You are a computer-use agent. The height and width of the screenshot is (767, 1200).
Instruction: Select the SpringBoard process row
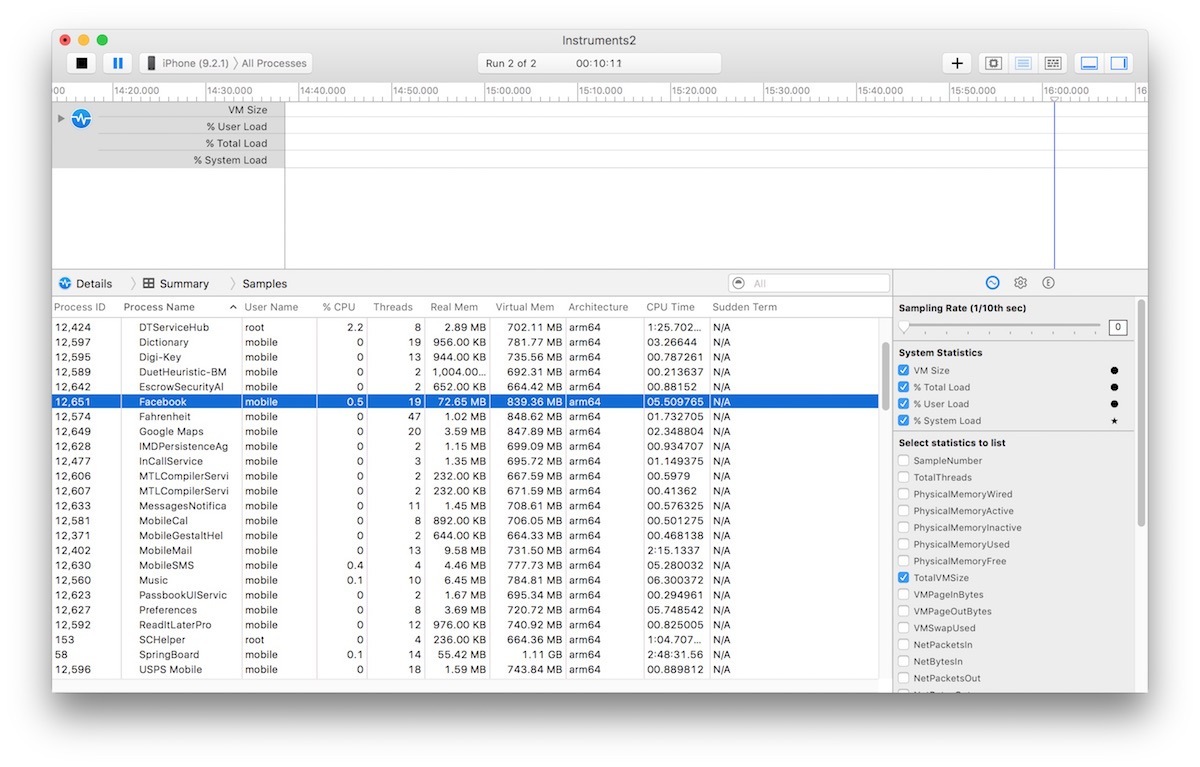[x=465, y=654]
